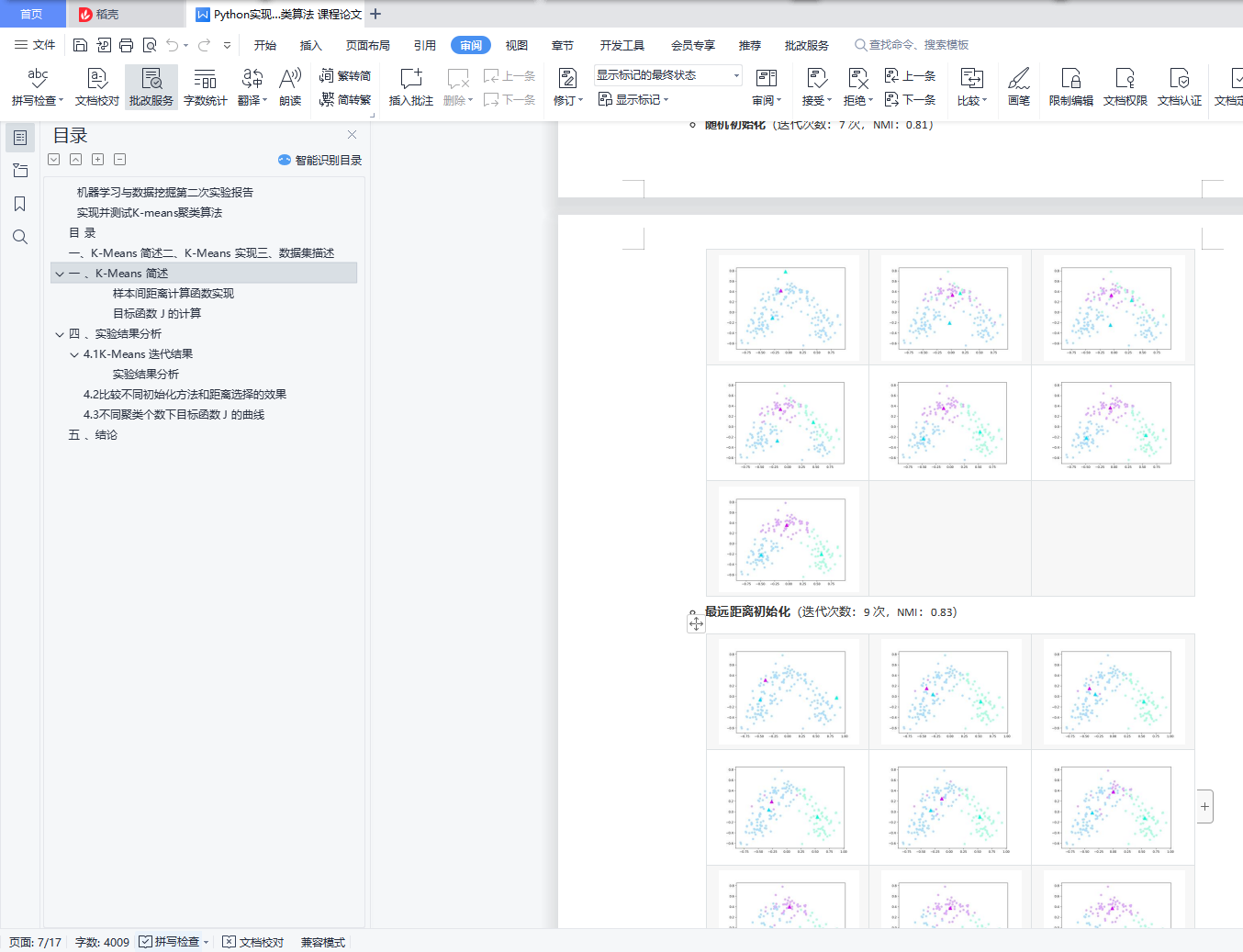Viewport: 1243px width, 952px height.
Task: Click the 字数: 4009 status bar entry
Action: click(102, 942)
